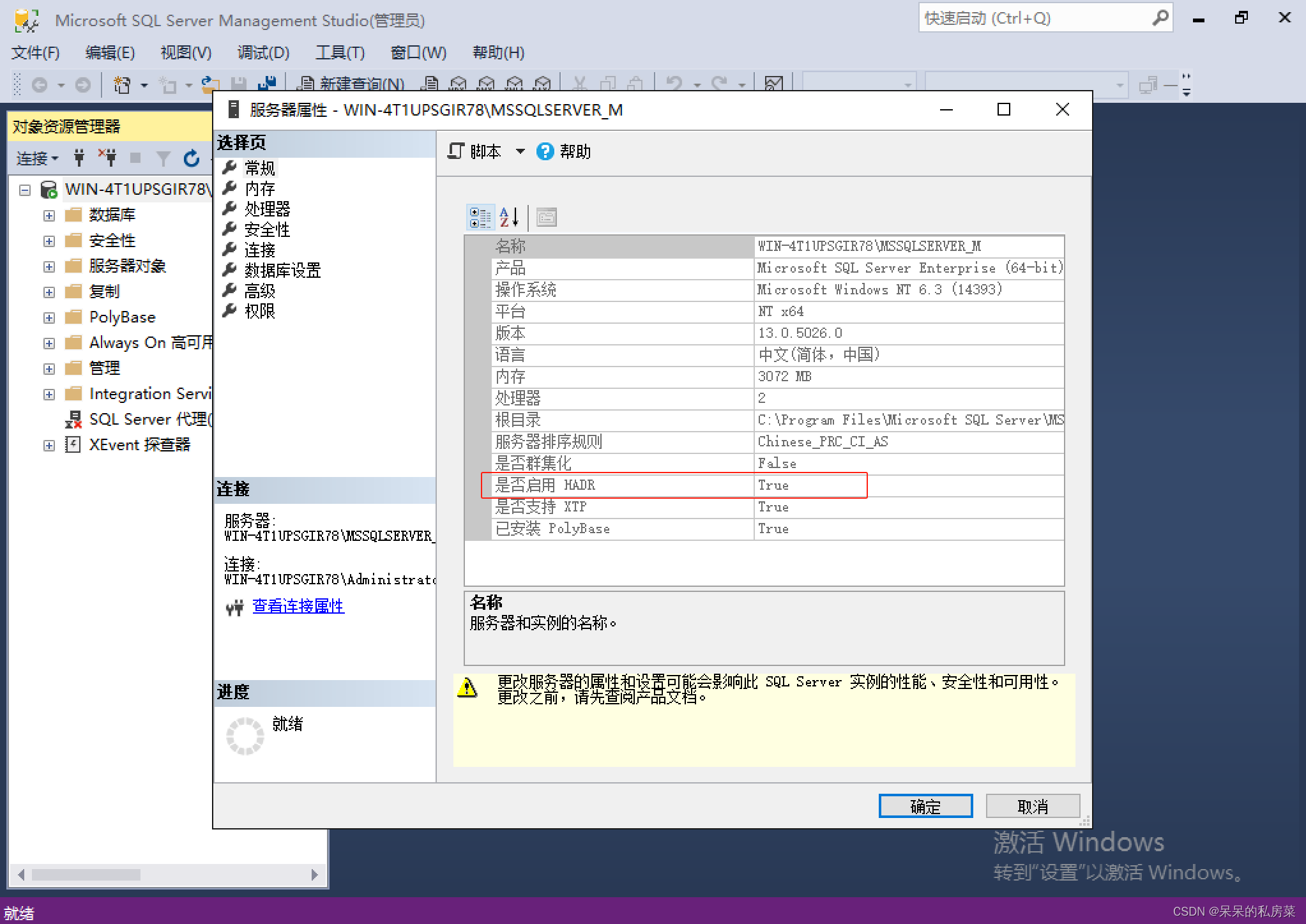Open the 连接 dropdown in Object Explorer
1306x924 pixels.
click(x=37, y=158)
